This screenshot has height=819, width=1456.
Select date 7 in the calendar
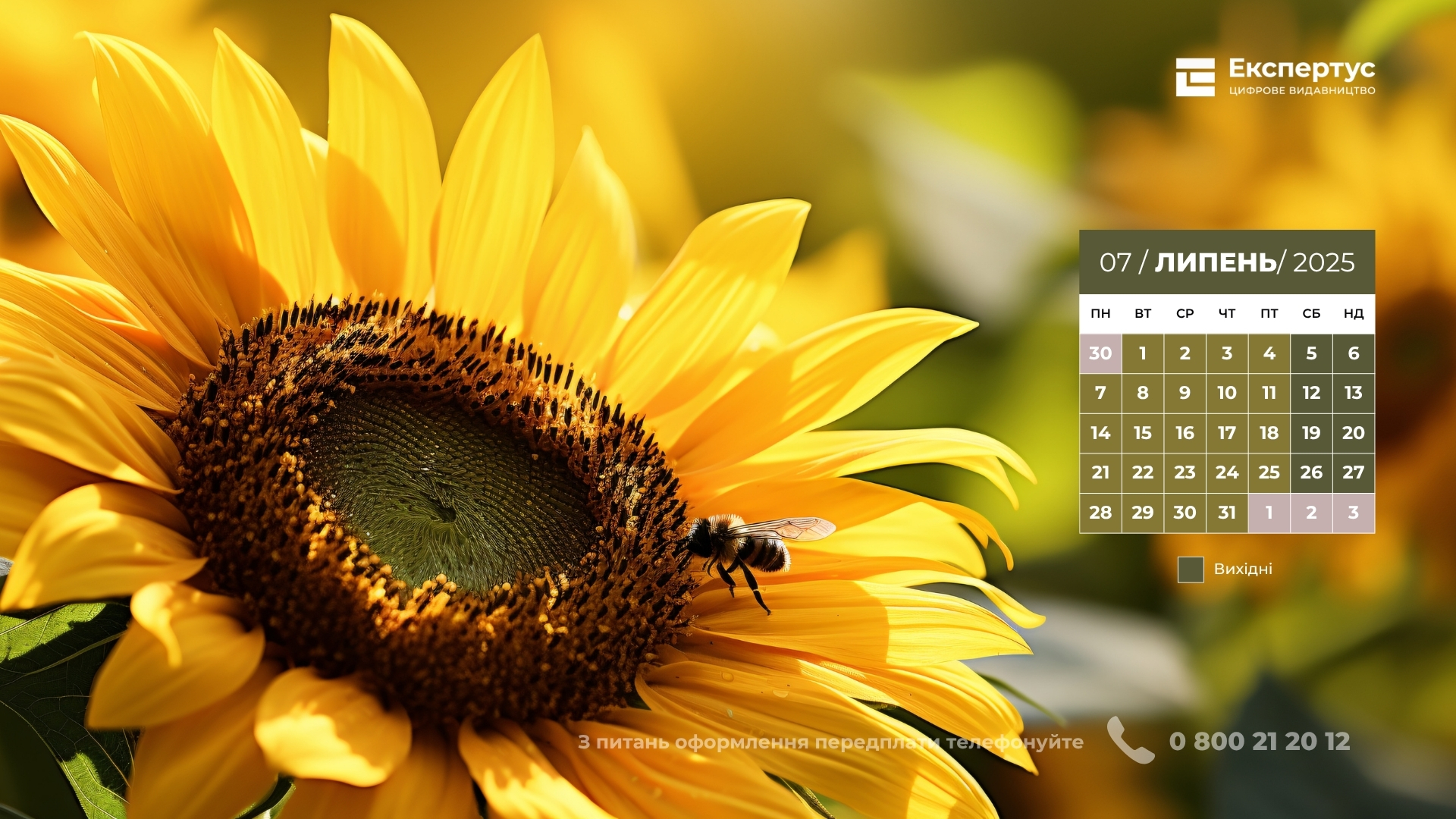click(x=1100, y=393)
